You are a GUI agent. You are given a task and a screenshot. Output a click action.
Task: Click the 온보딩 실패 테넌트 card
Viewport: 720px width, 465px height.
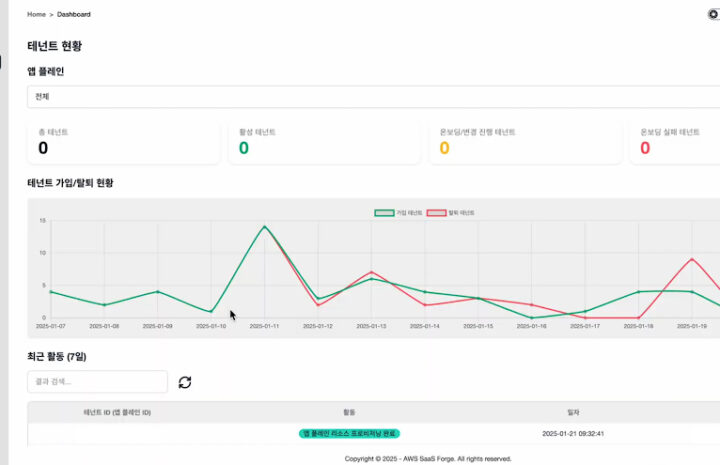pyautogui.click(x=675, y=142)
